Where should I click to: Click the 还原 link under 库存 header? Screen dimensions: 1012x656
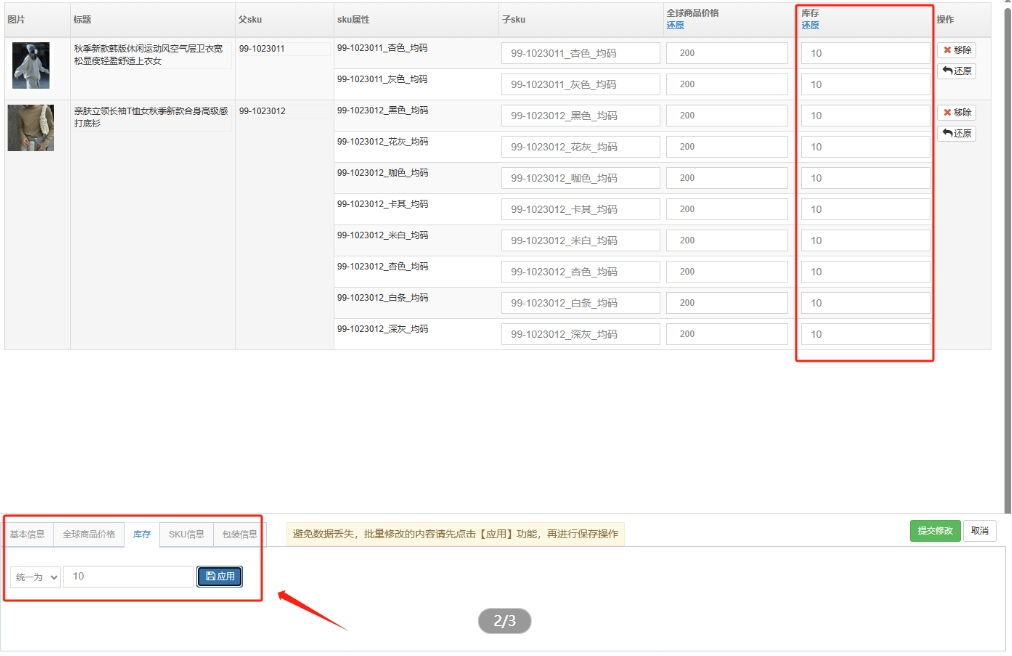[x=810, y=25]
